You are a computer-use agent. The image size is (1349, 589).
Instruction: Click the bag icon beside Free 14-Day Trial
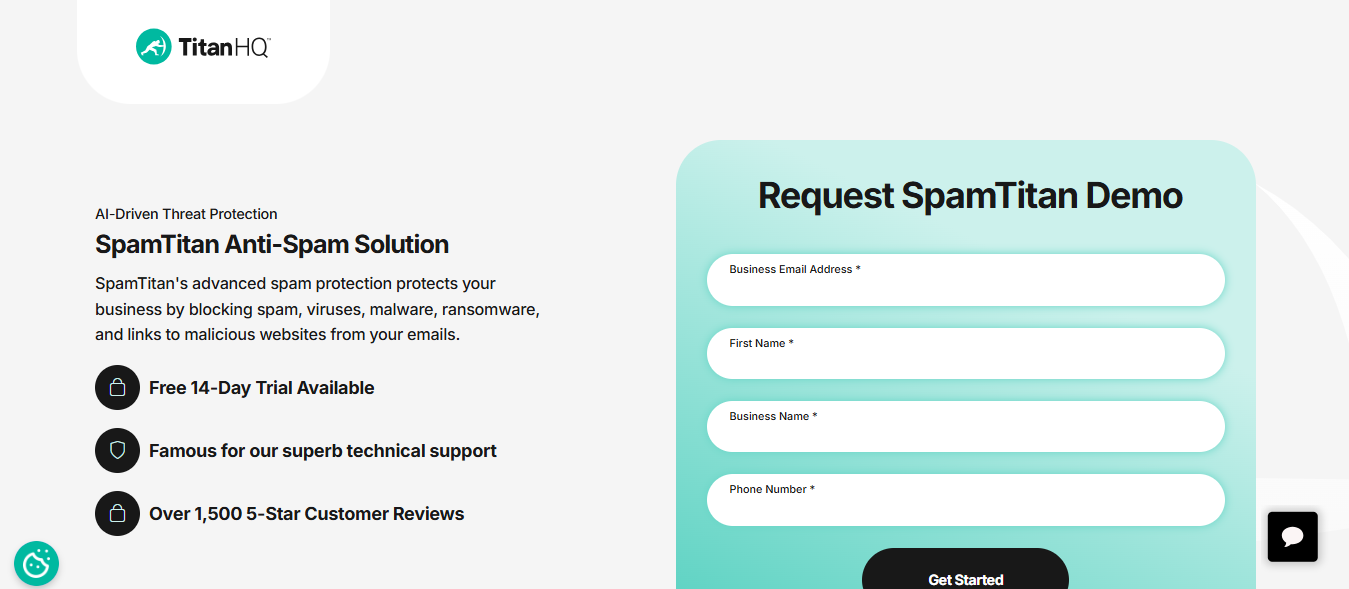(x=117, y=388)
